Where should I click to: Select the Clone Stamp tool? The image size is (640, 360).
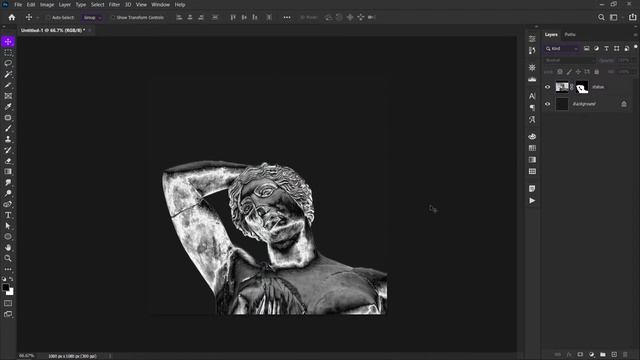pyautogui.click(x=8, y=139)
